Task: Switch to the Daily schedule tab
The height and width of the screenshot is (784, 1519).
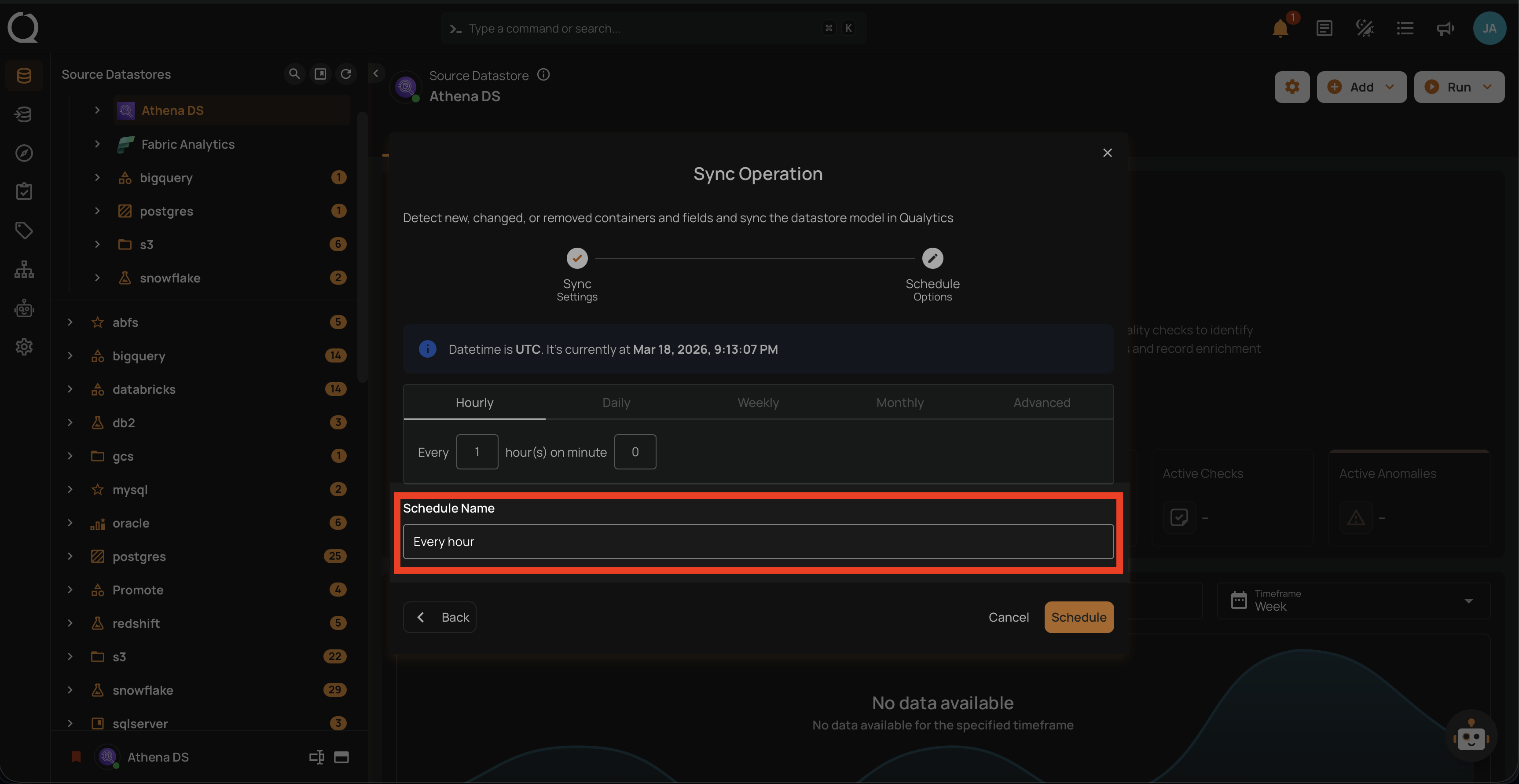Action: coord(616,403)
